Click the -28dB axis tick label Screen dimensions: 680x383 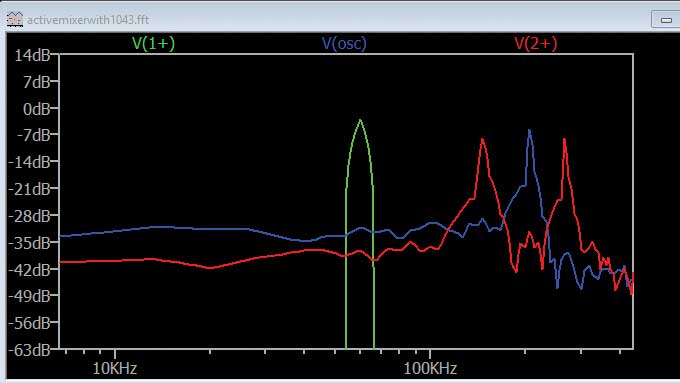(29, 216)
